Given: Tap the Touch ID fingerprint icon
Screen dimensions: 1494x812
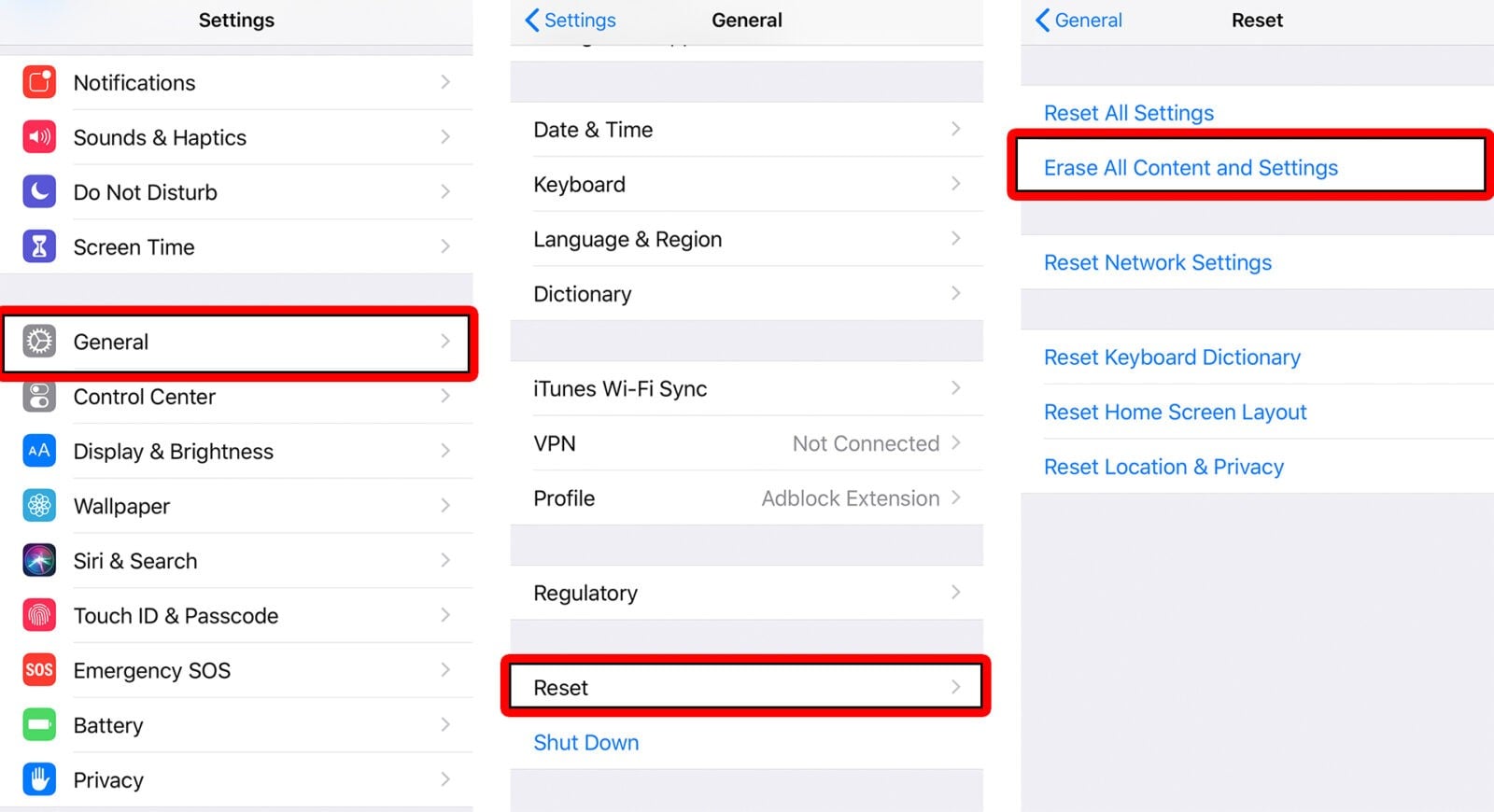Looking at the screenshot, I should click(39, 615).
